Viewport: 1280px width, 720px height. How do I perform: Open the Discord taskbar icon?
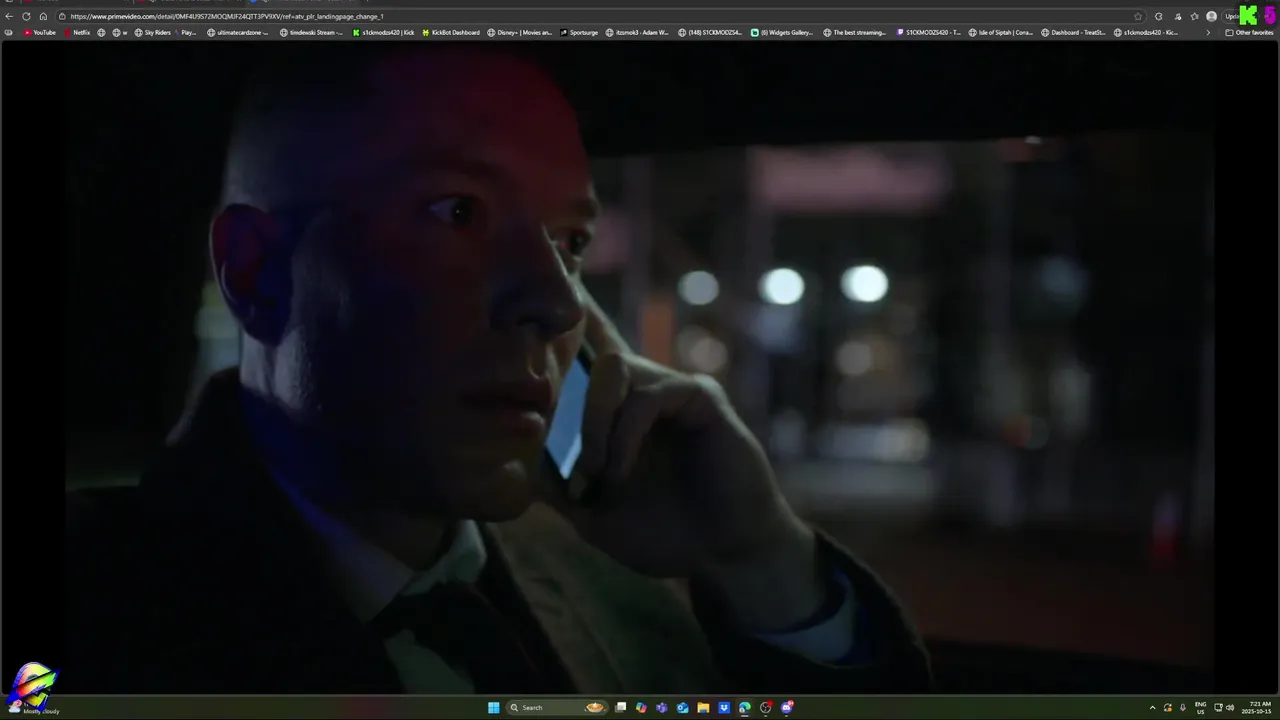click(x=787, y=707)
